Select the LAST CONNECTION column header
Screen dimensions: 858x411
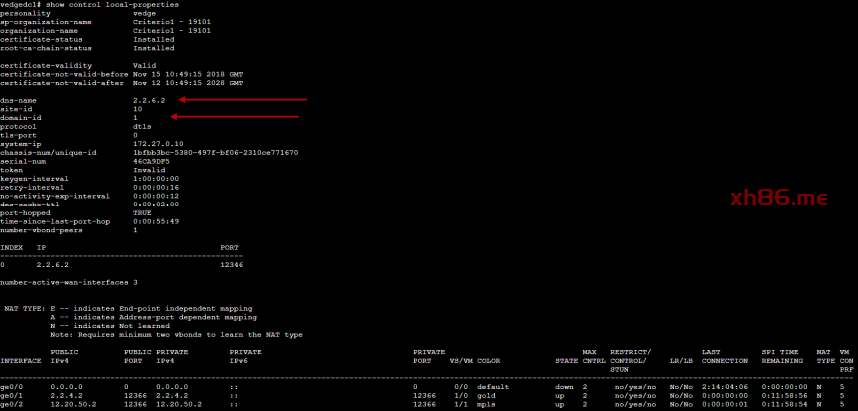point(725,356)
